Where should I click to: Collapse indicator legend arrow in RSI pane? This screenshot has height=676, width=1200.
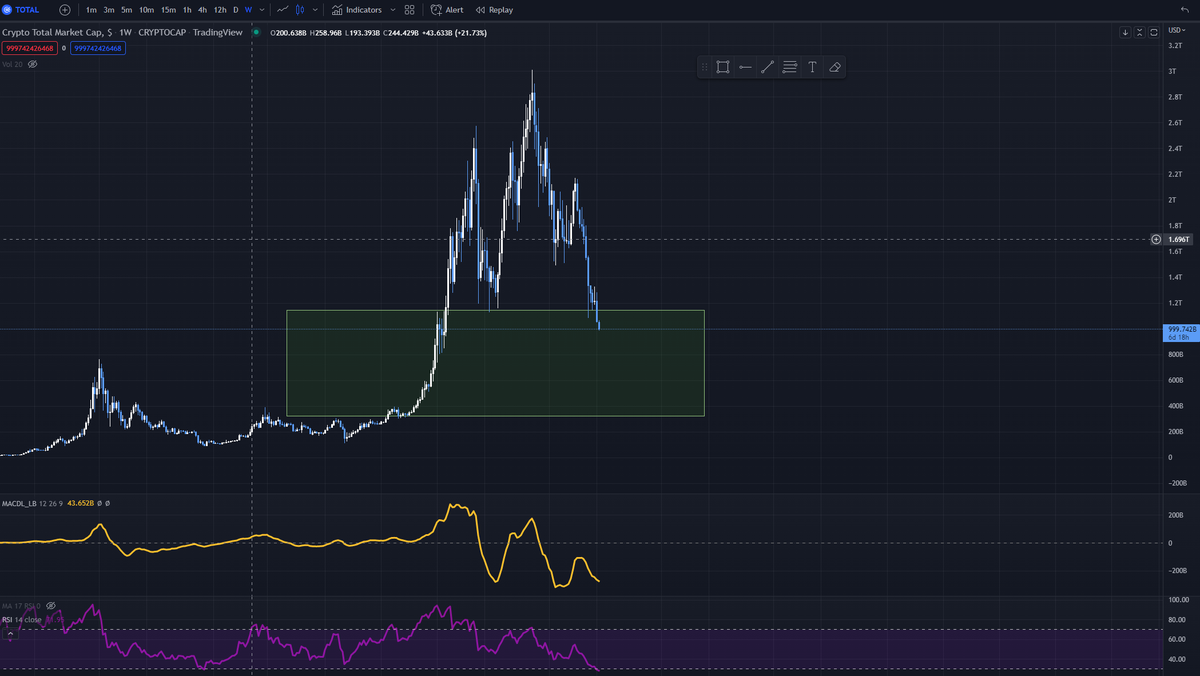[x=9, y=634]
